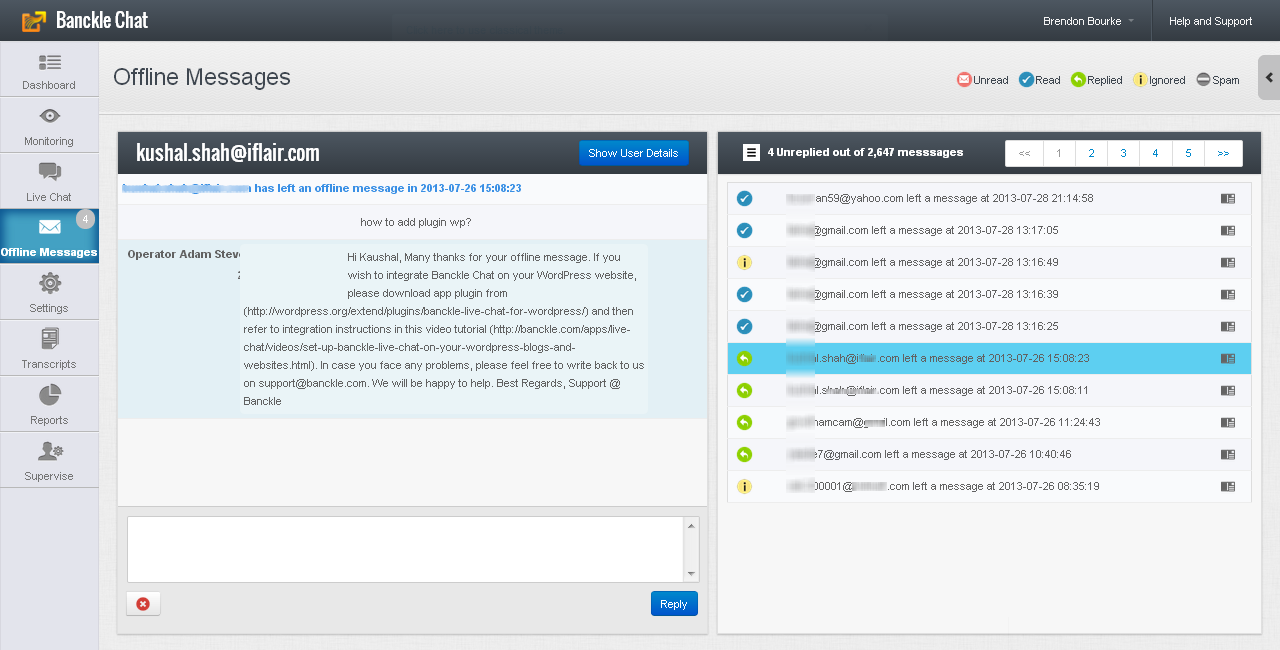Go to first page of messages
Viewport: 1280px width, 650px height.
click(1024, 153)
